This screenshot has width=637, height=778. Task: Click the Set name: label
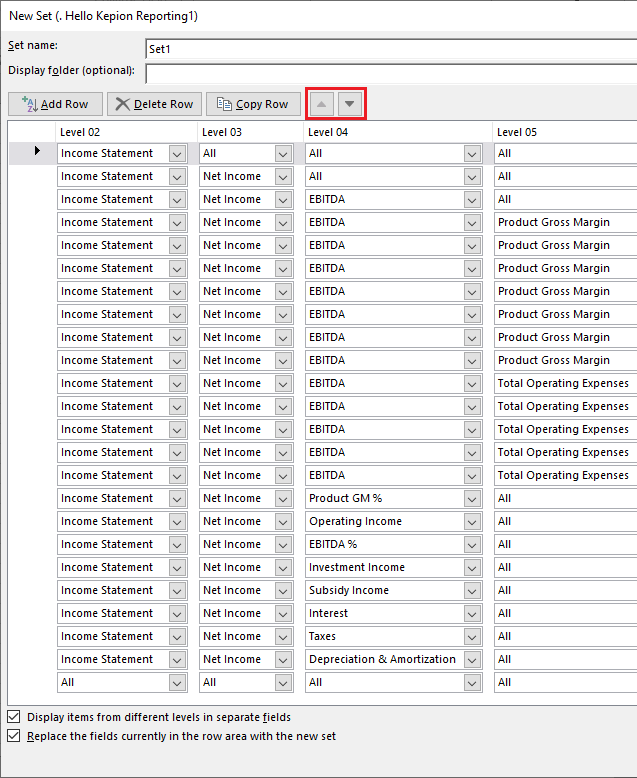33,45
